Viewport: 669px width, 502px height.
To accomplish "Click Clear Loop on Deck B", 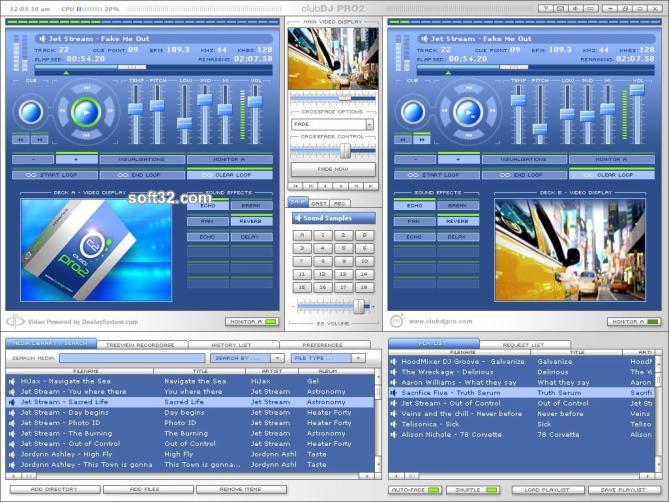I will (611, 175).
